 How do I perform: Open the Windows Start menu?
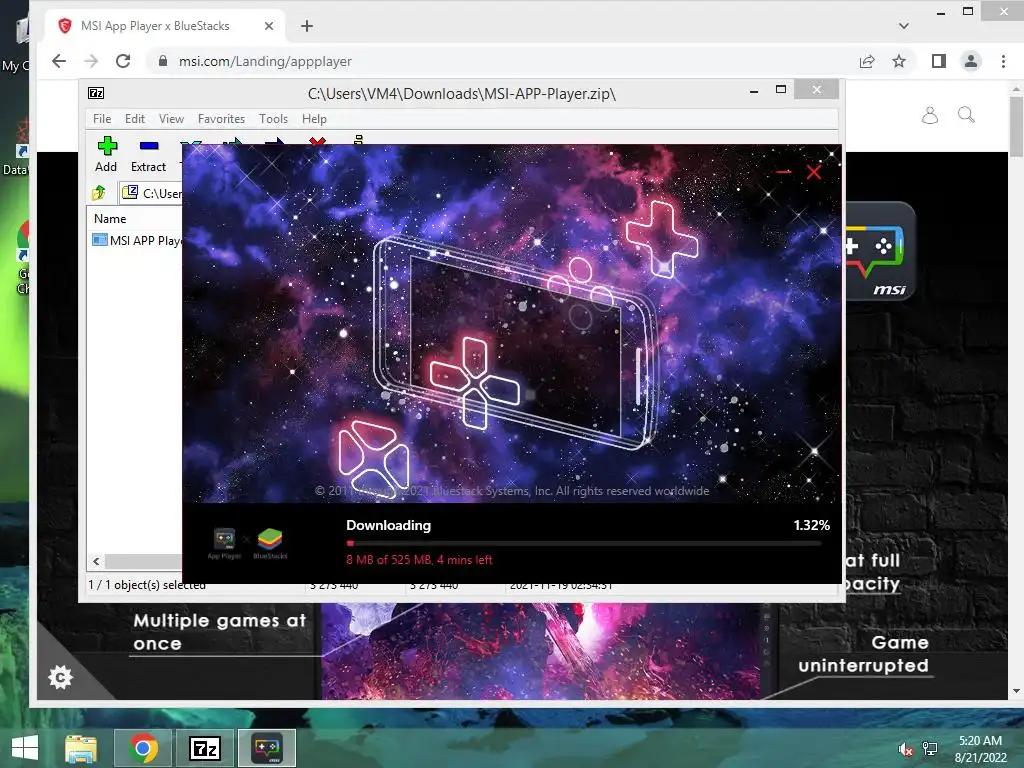point(25,748)
